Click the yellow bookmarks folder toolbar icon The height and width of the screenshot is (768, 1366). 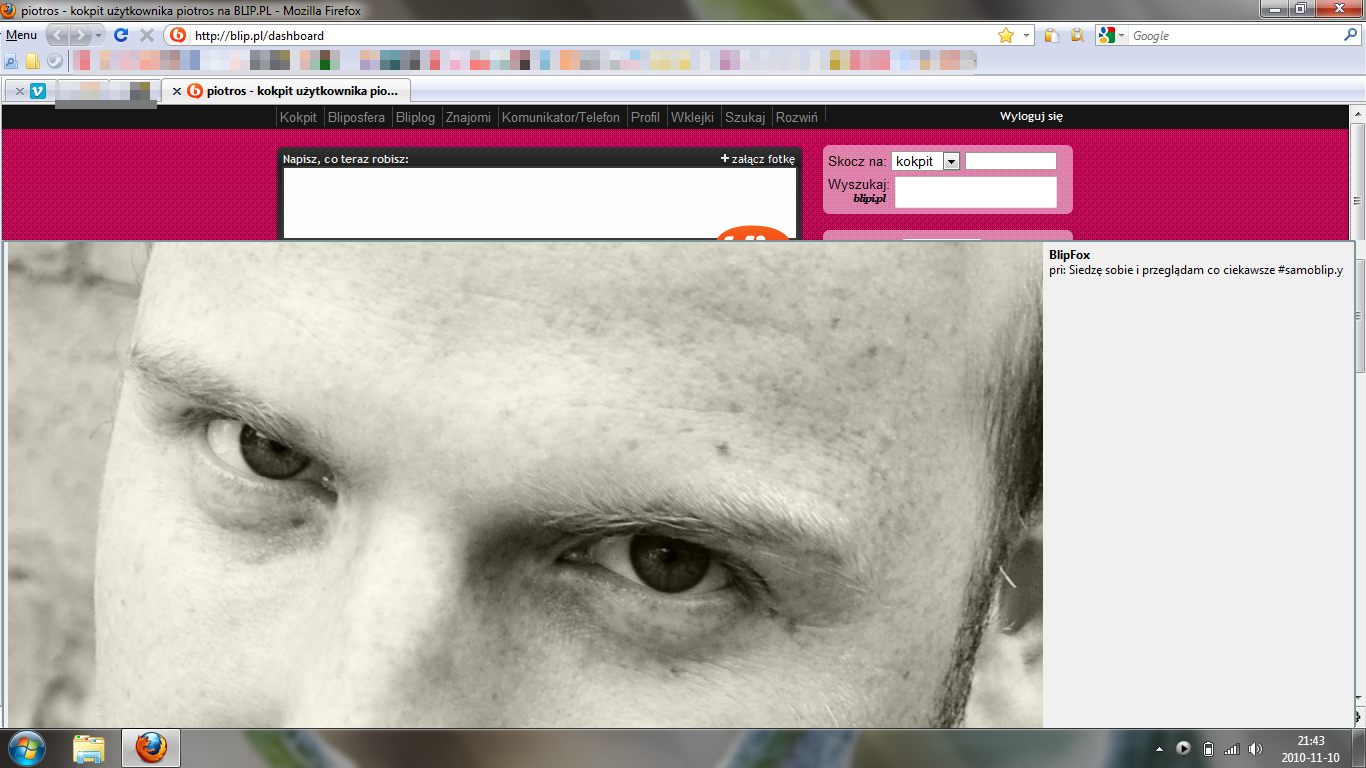[33, 61]
